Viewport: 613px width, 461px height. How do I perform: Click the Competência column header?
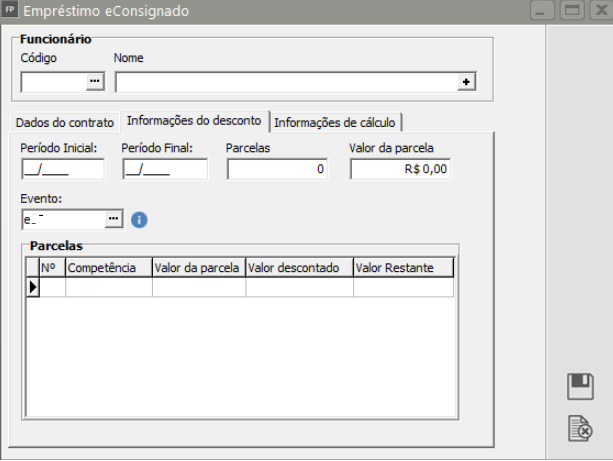pos(109,268)
